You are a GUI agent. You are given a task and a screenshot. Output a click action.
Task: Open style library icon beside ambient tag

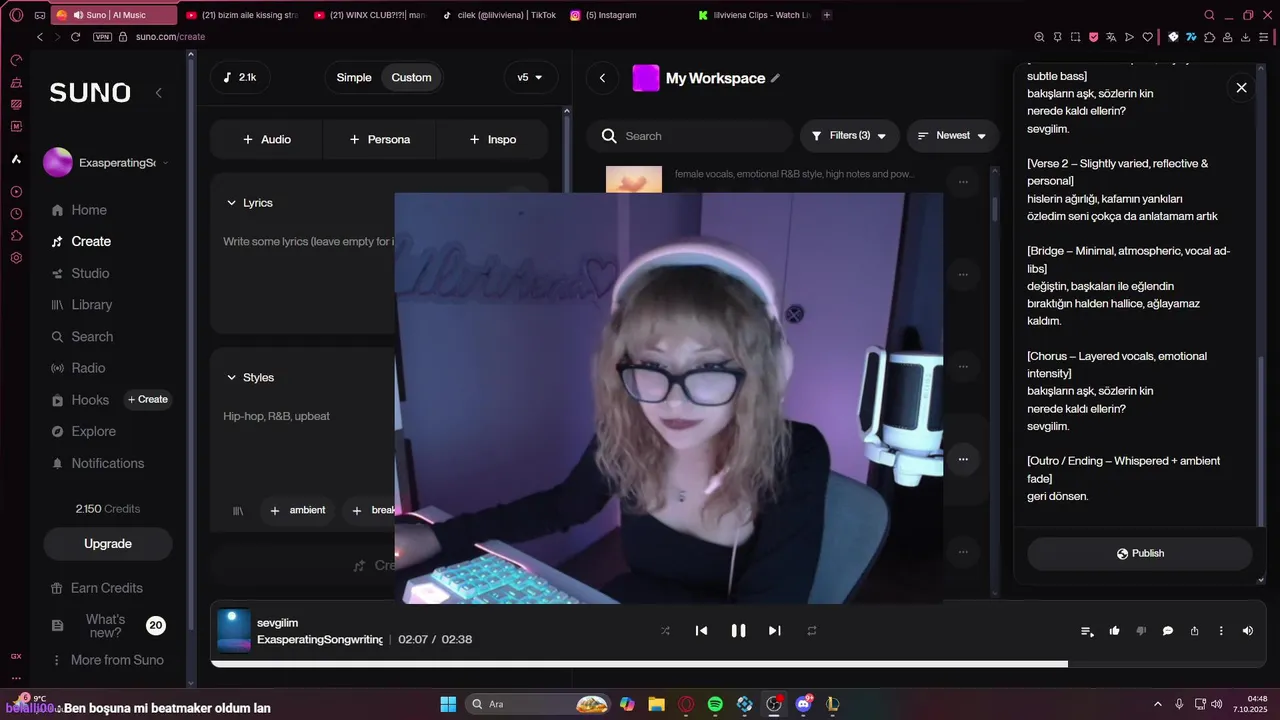(x=238, y=511)
